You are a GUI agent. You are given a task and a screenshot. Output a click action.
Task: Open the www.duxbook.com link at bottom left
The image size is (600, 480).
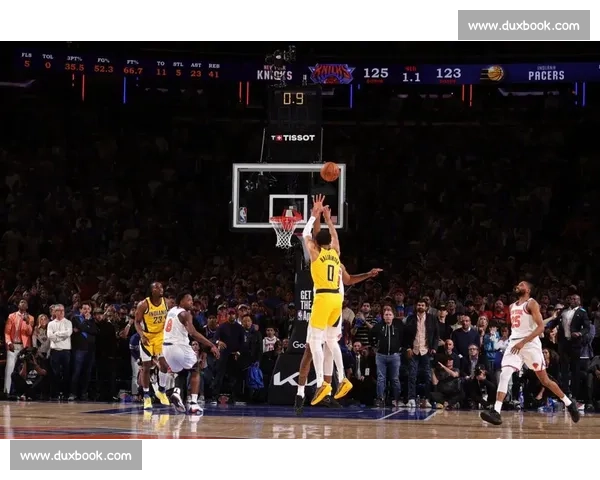pos(76,455)
